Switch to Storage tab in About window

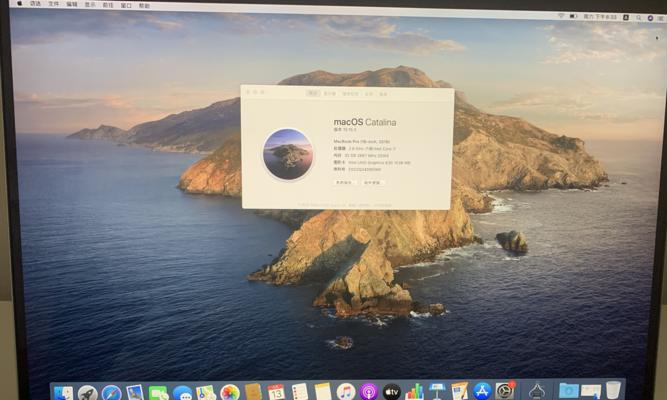click(351, 94)
